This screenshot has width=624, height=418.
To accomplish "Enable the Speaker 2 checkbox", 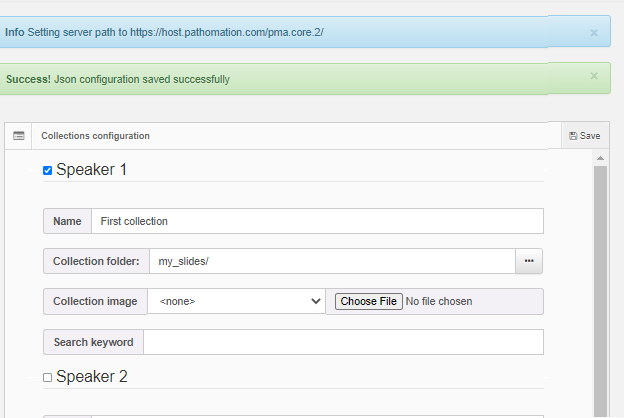I will click(47, 378).
